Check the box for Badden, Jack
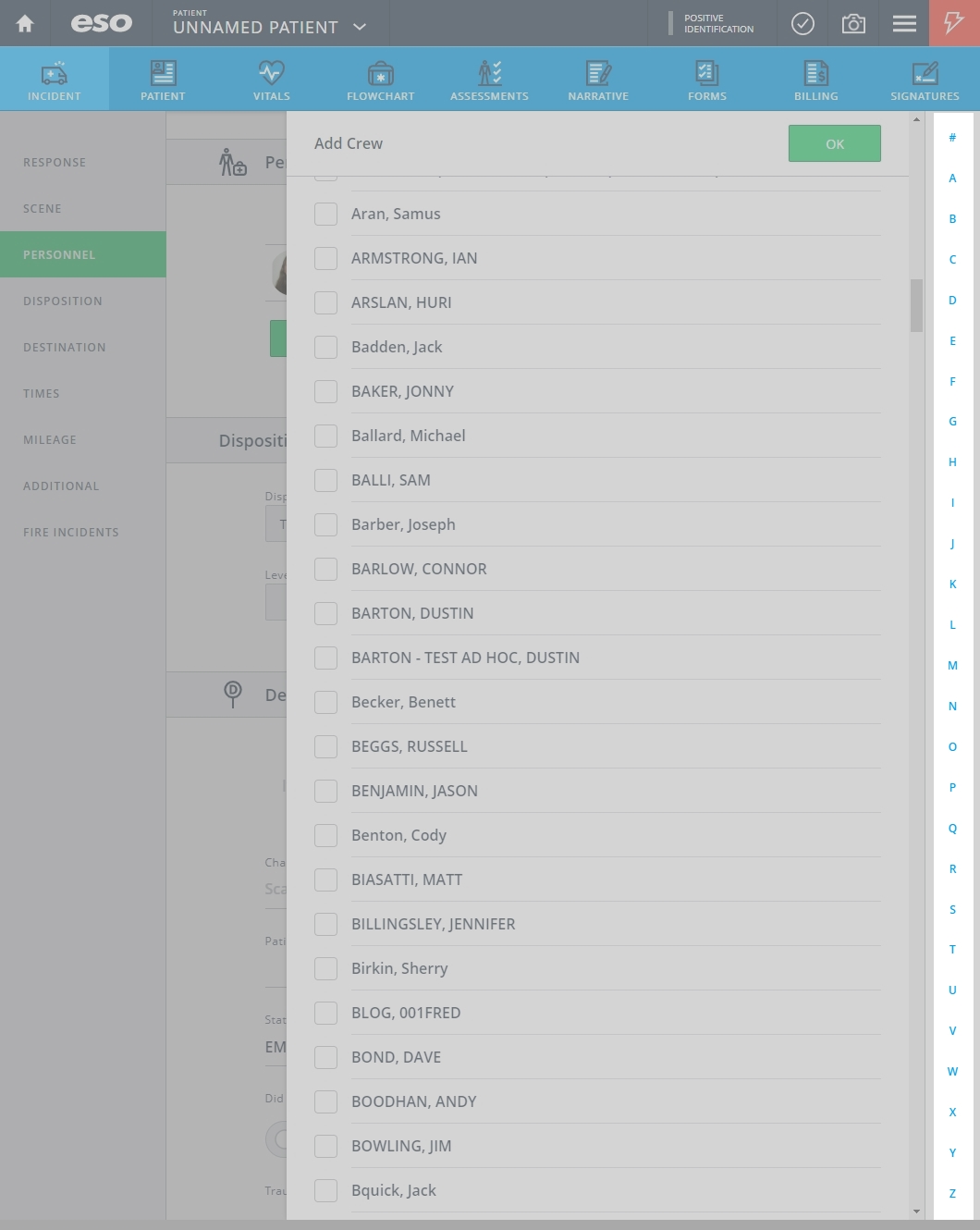Screen dimensions: 980x1230 [x=325, y=347]
